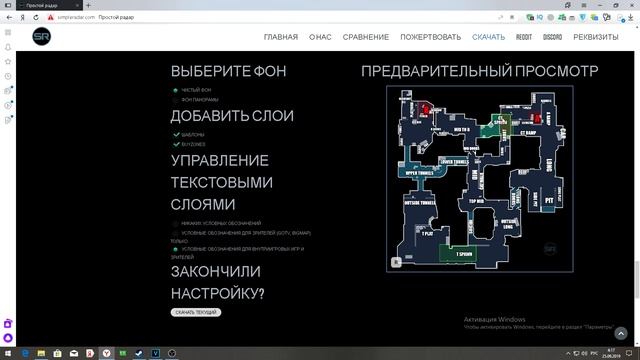The width and height of the screenshot is (640, 360).
Task: Click the РУС input language indicator
Action: 594,353
